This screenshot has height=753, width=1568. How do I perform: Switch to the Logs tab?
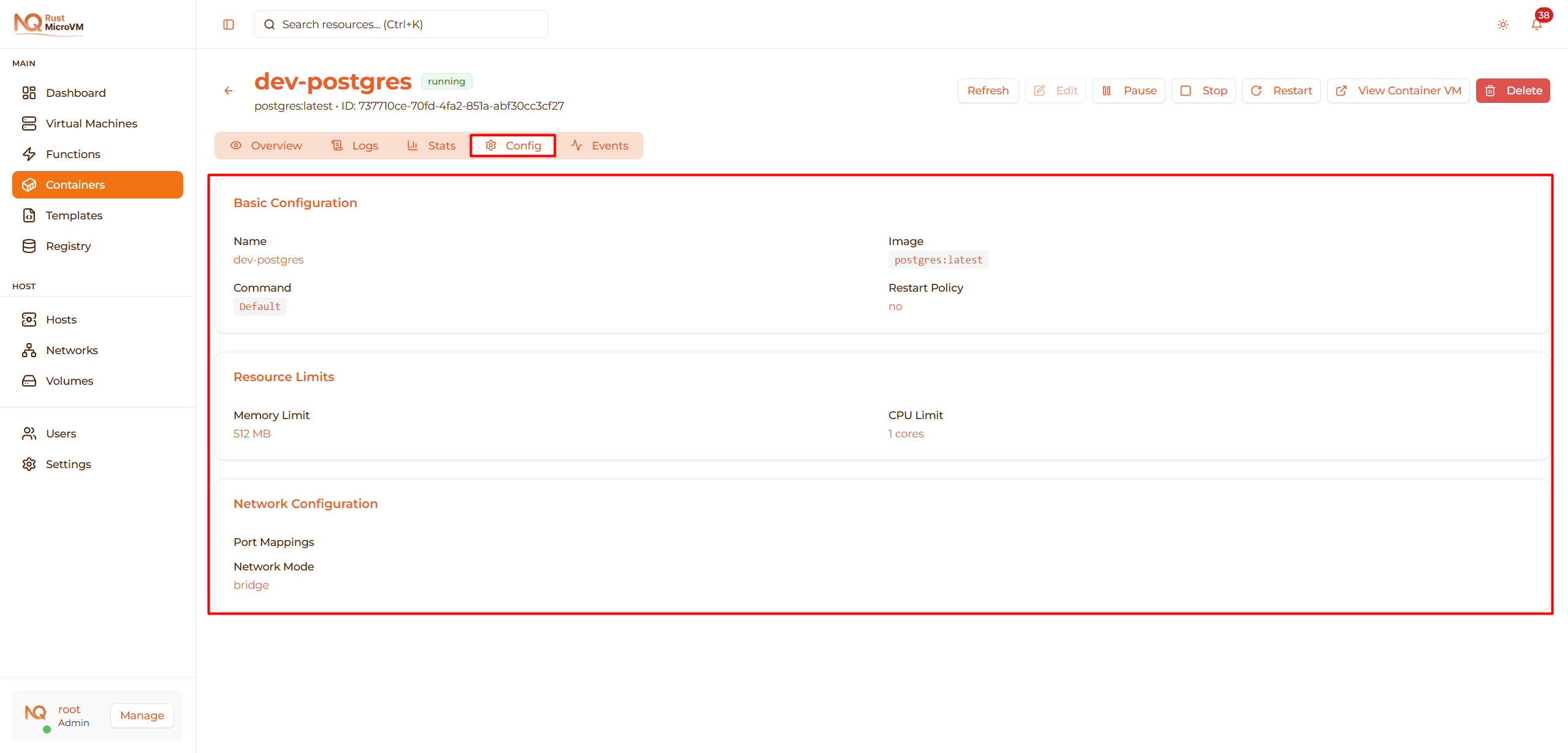click(355, 145)
